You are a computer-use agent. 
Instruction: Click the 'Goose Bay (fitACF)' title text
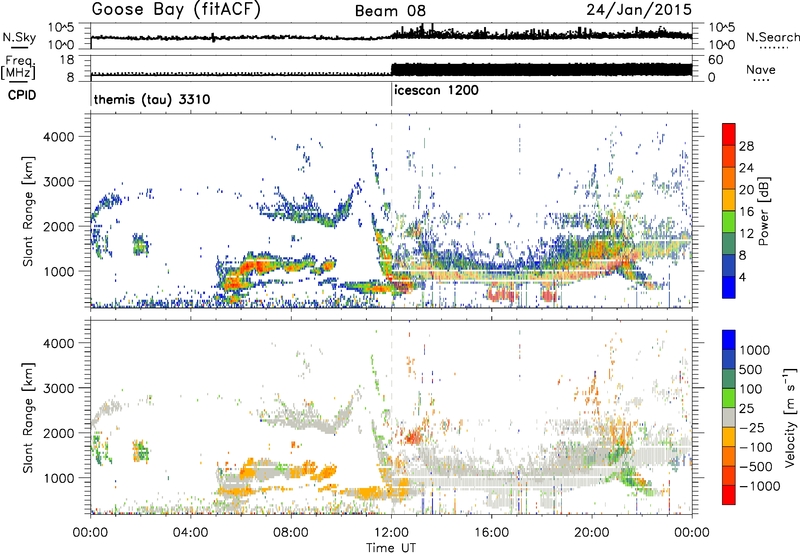point(176,10)
